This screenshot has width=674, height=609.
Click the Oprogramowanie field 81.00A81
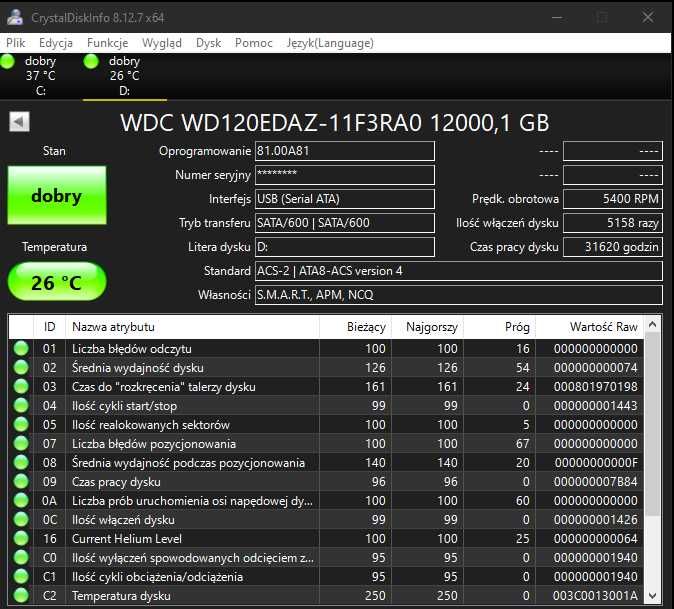pos(345,151)
